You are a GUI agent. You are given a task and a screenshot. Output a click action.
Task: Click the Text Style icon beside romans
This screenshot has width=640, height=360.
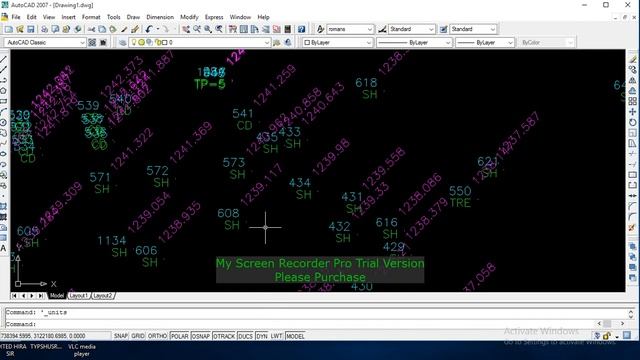click(x=320, y=29)
